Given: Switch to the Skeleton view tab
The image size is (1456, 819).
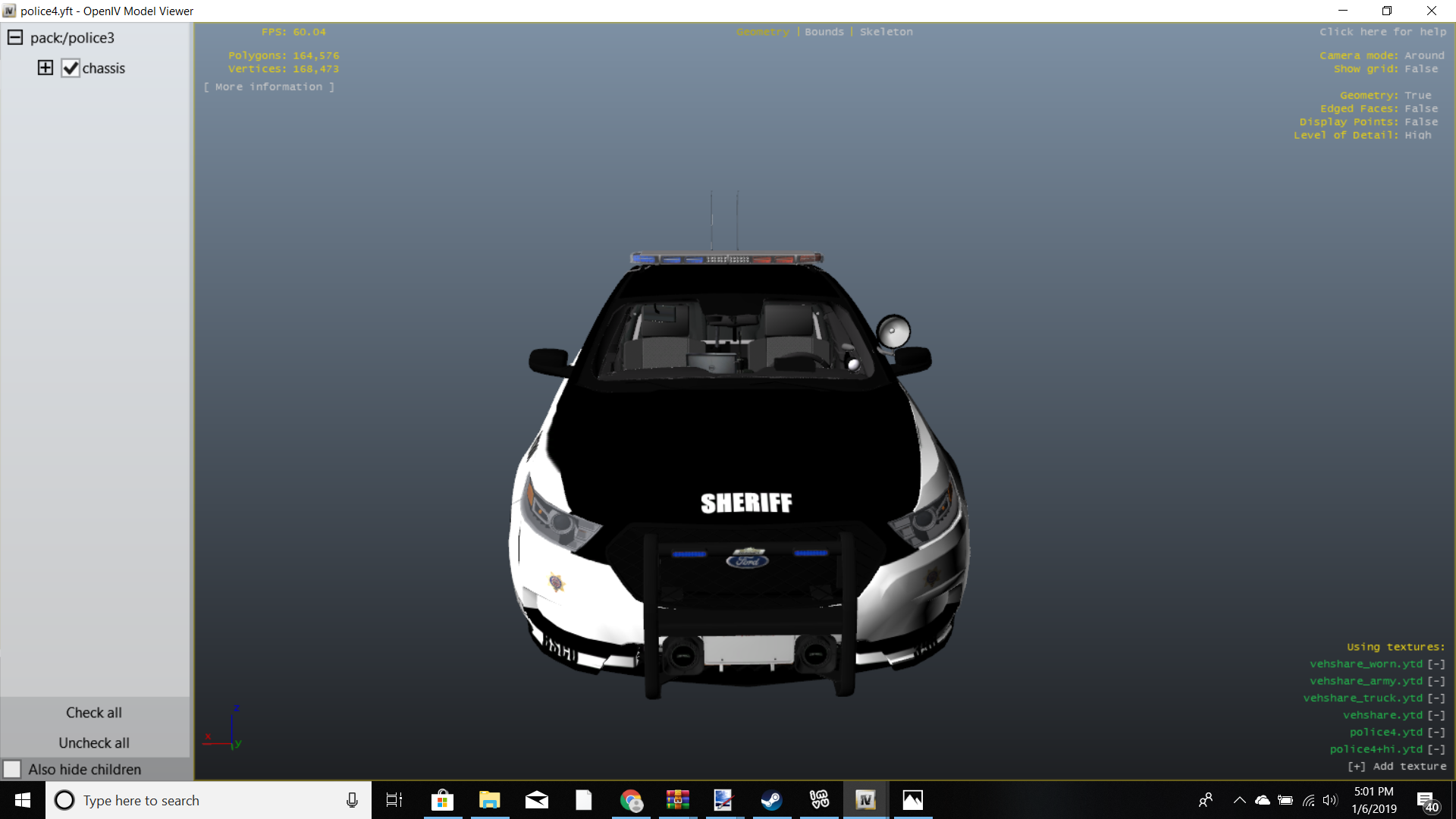Looking at the screenshot, I should (x=886, y=32).
